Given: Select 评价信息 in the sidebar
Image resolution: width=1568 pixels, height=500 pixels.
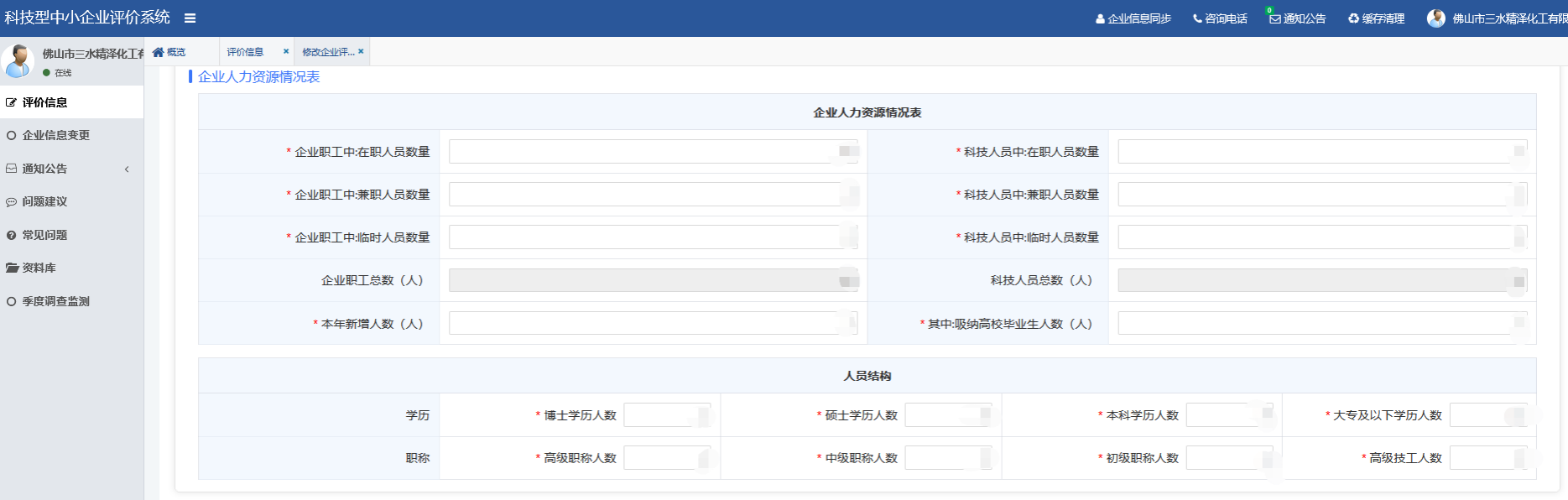Looking at the screenshot, I should [44, 102].
